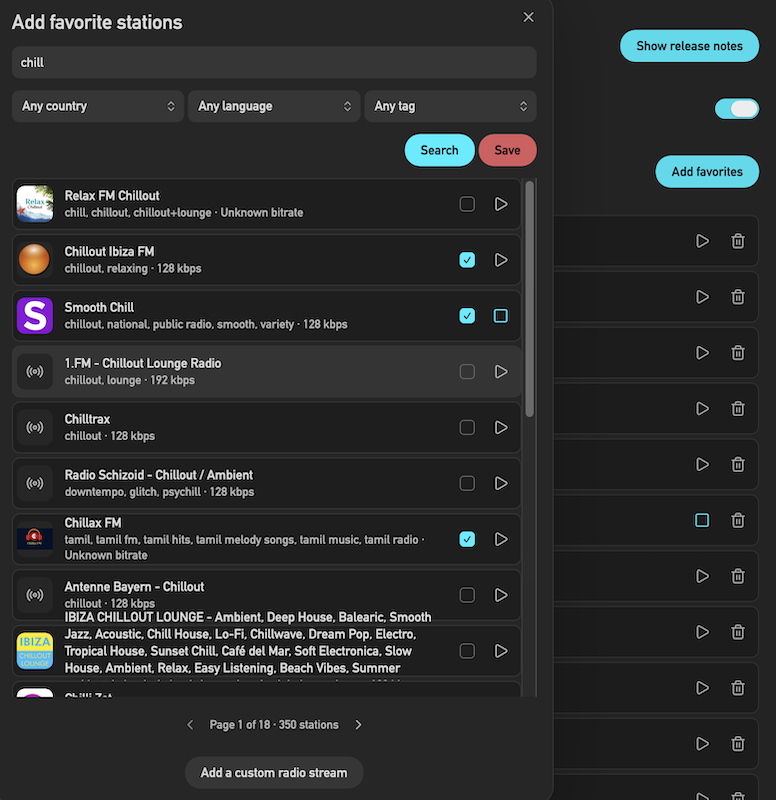This screenshot has width=776, height=800.
Task: Go to the next results page
Action: point(358,725)
